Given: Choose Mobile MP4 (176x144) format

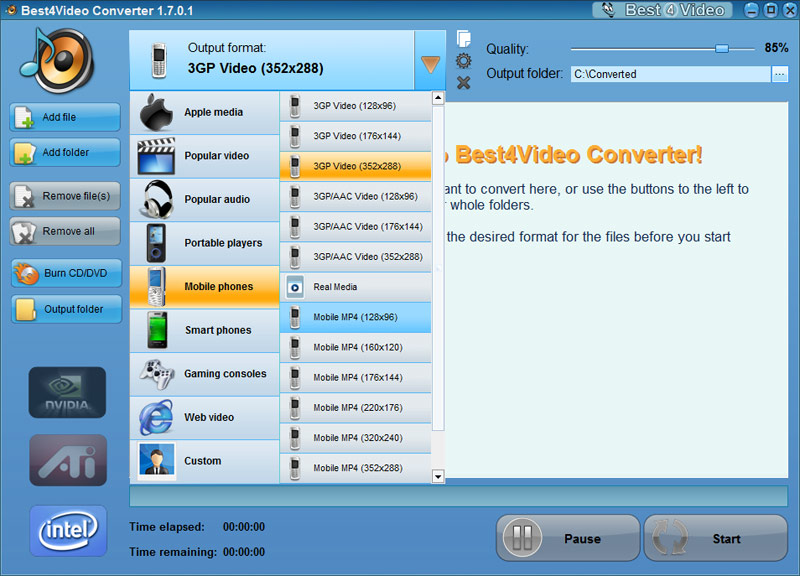Looking at the screenshot, I should (356, 378).
